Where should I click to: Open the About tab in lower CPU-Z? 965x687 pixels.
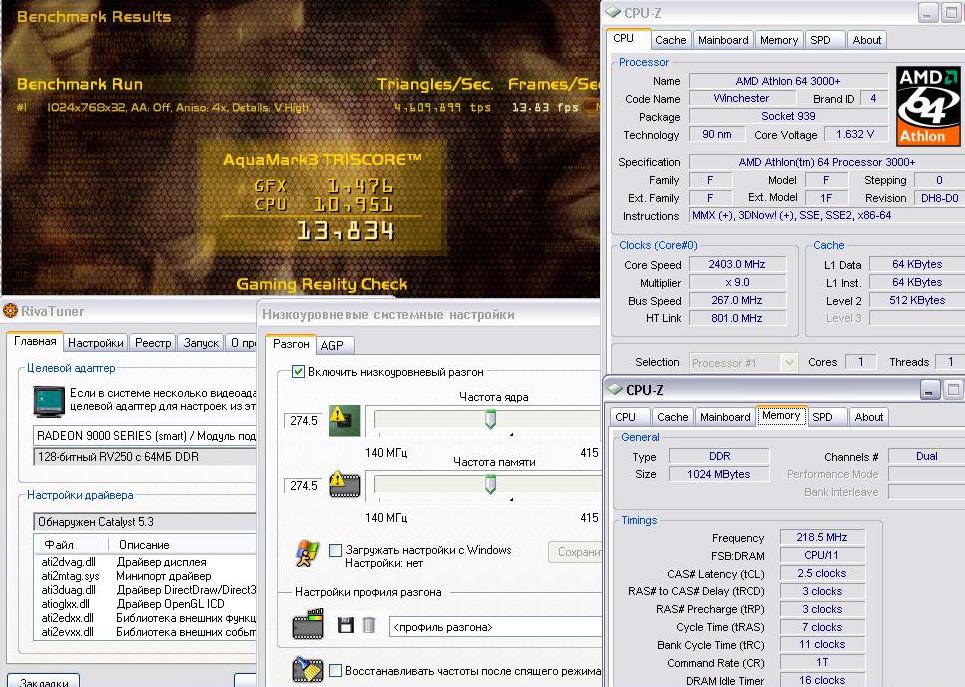868,417
